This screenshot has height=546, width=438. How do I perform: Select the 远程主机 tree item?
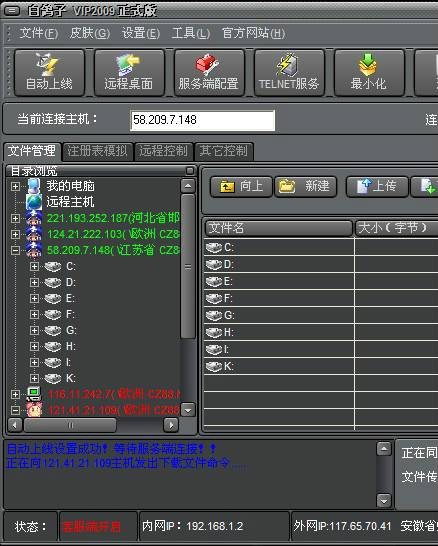click(x=70, y=202)
